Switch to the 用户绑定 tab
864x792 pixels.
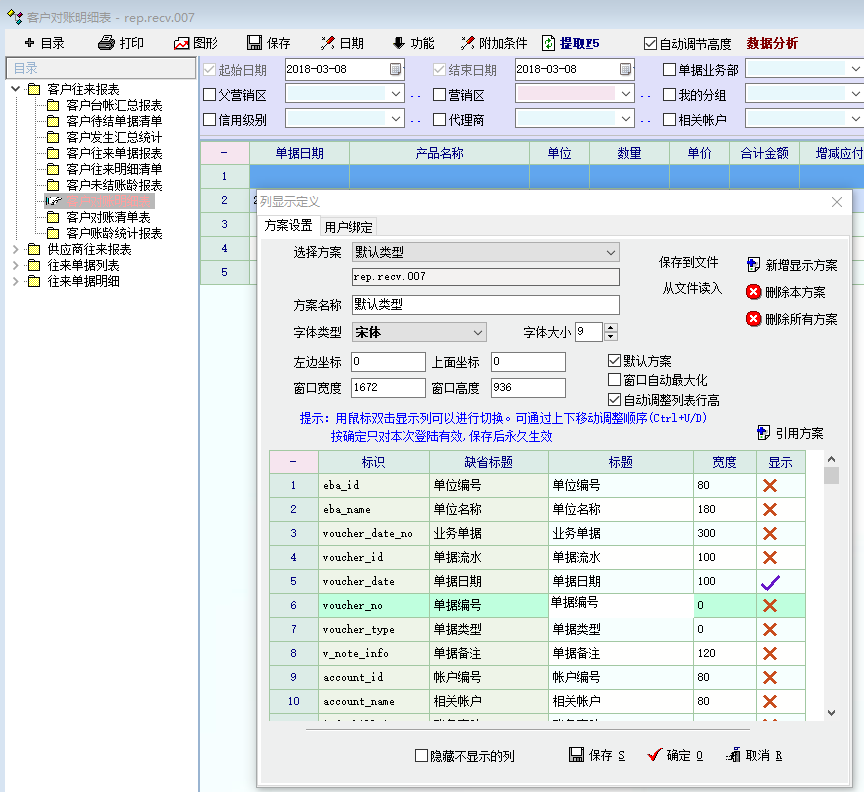coord(349,226)
